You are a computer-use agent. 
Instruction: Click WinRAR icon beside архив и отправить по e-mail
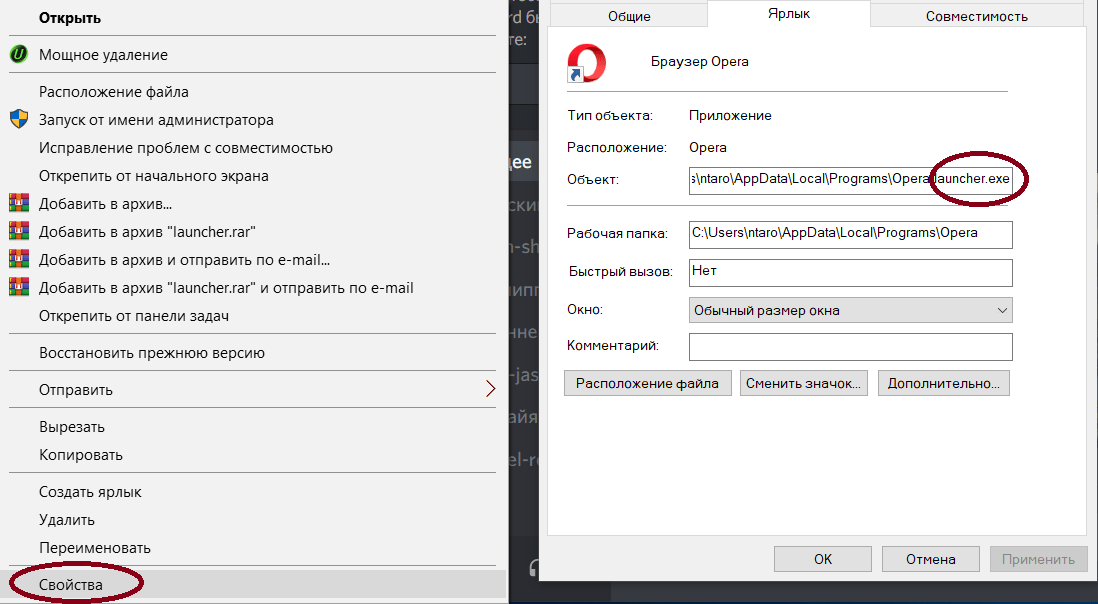click(x=18, y=260)
